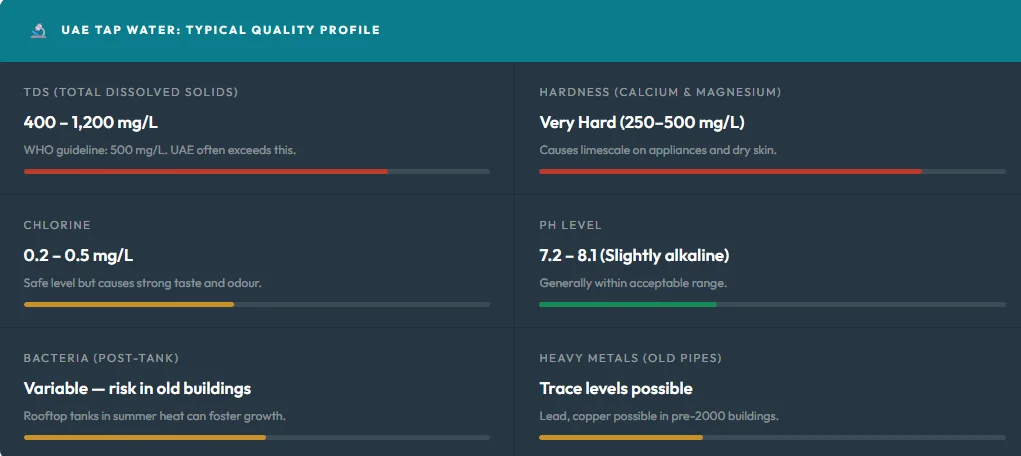The width and height of the screenshot is (1021, 456).
Task: Click the "TDS (Total Dissolved Solids)" label
Action: coord(131,92)
